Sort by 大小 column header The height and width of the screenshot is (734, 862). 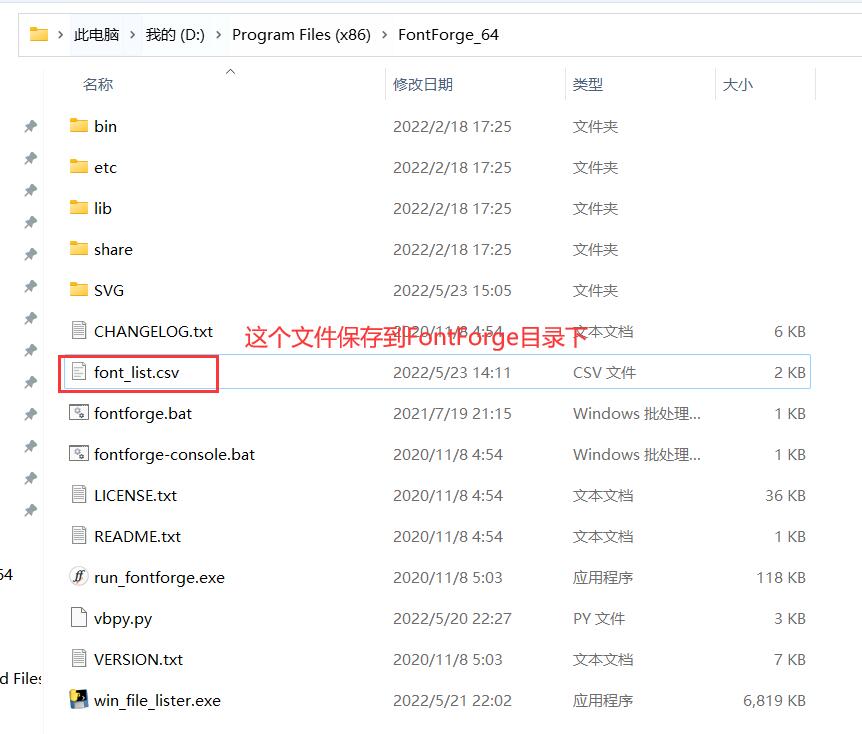[737, 85]
